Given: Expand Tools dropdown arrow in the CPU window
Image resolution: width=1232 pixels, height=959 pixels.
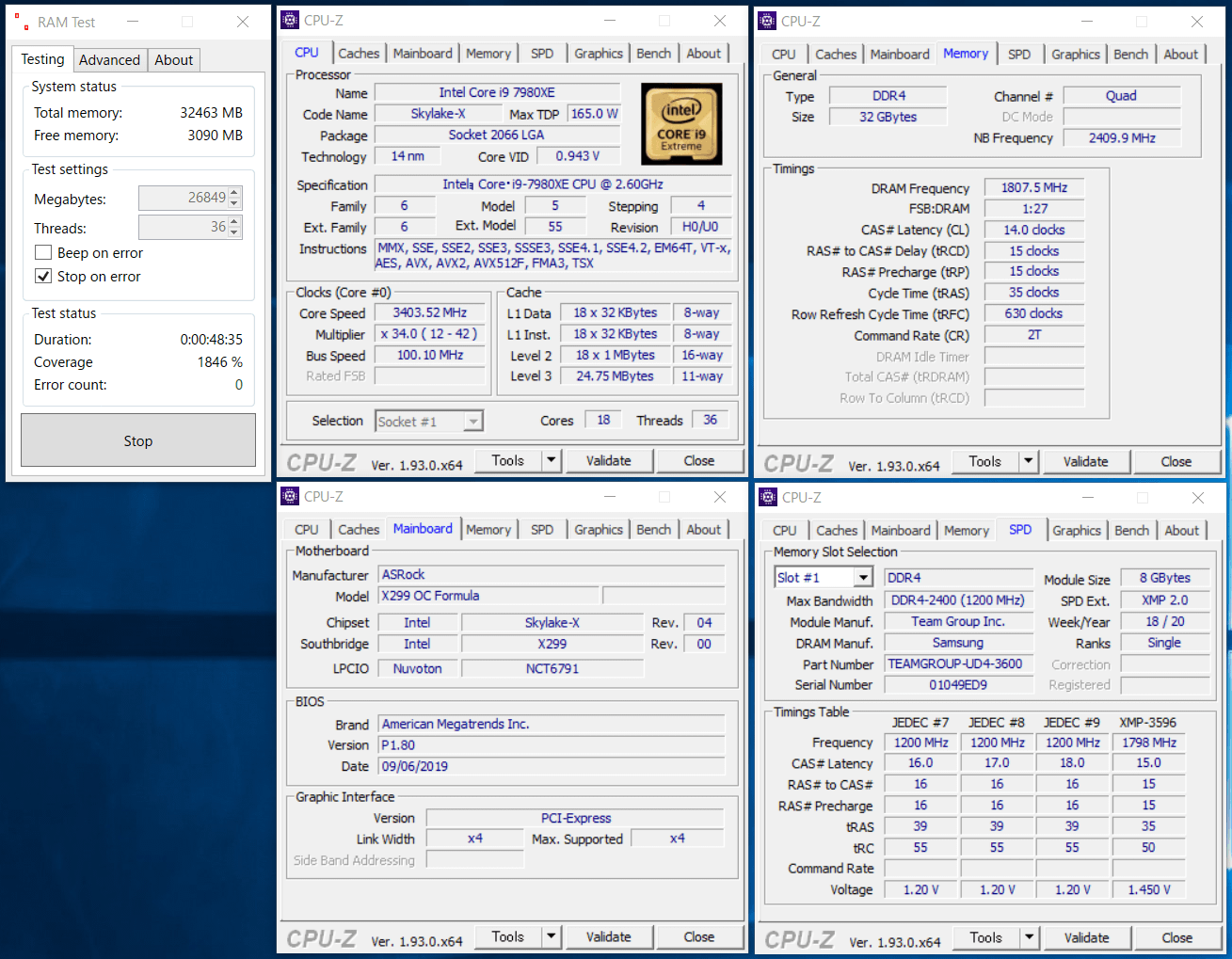Looking at the screenshot, I should pyautogui.click(x=552, y=460).
